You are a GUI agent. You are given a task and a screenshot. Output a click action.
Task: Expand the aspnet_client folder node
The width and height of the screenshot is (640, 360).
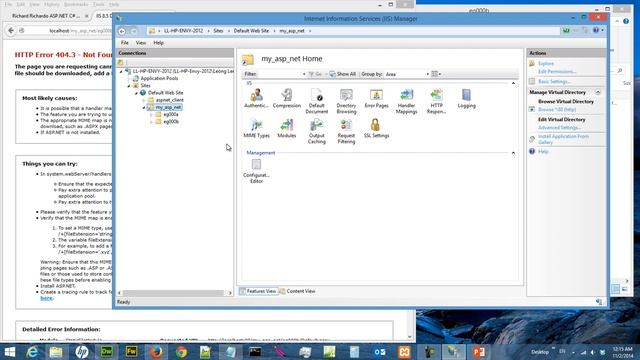point(144,100)
